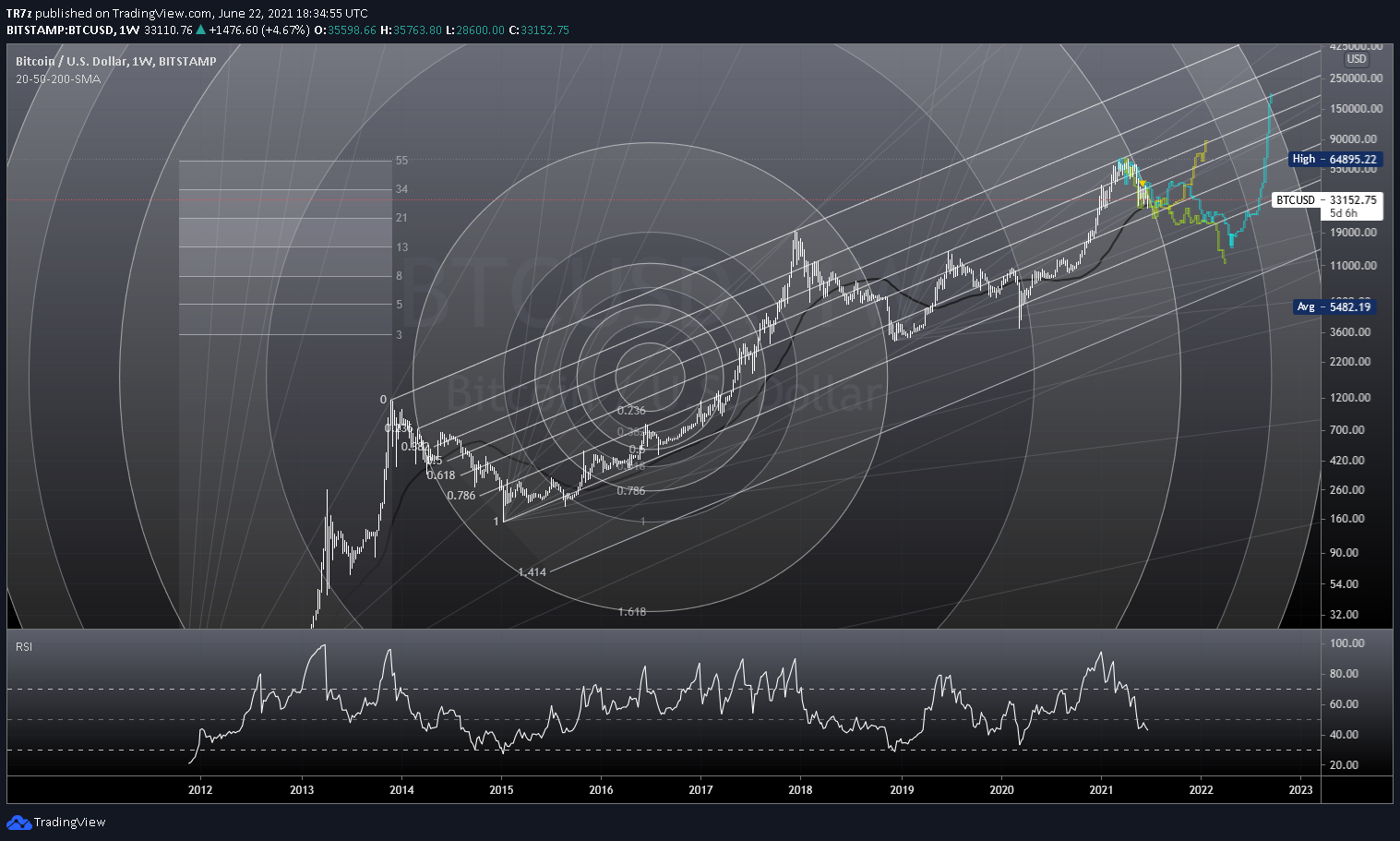1400x841 pixels.
Task: Click the 150000.00 price axis value
Action: pos(1356,109)
